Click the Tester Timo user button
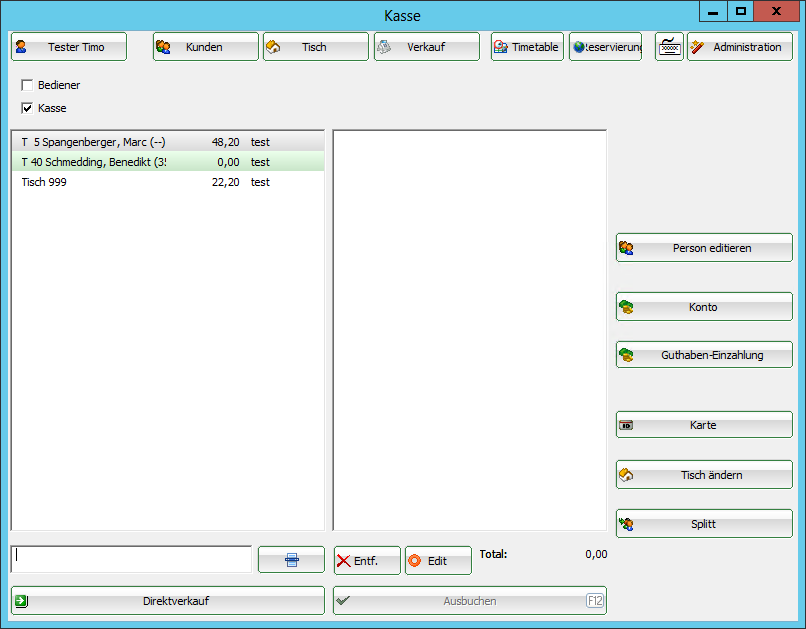The height and width of the screenshot is (629, 806). click(69, 47)
